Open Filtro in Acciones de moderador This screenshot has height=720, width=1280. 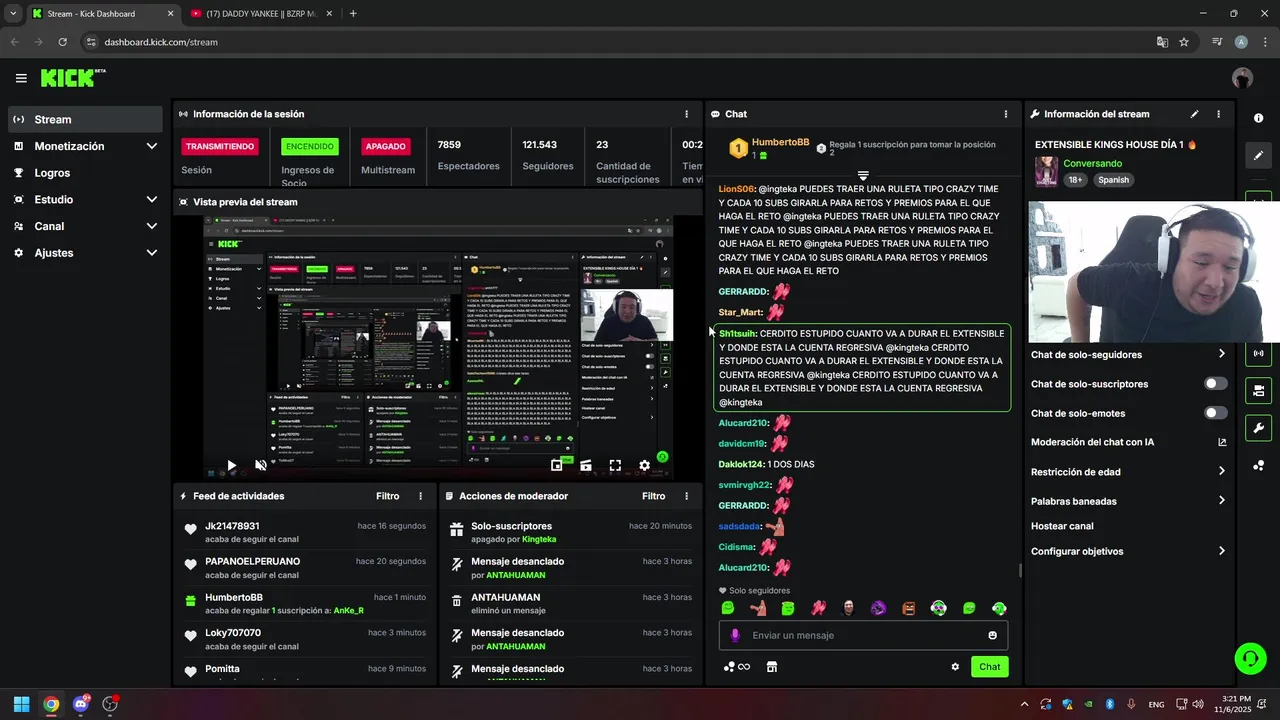(653, 496)
